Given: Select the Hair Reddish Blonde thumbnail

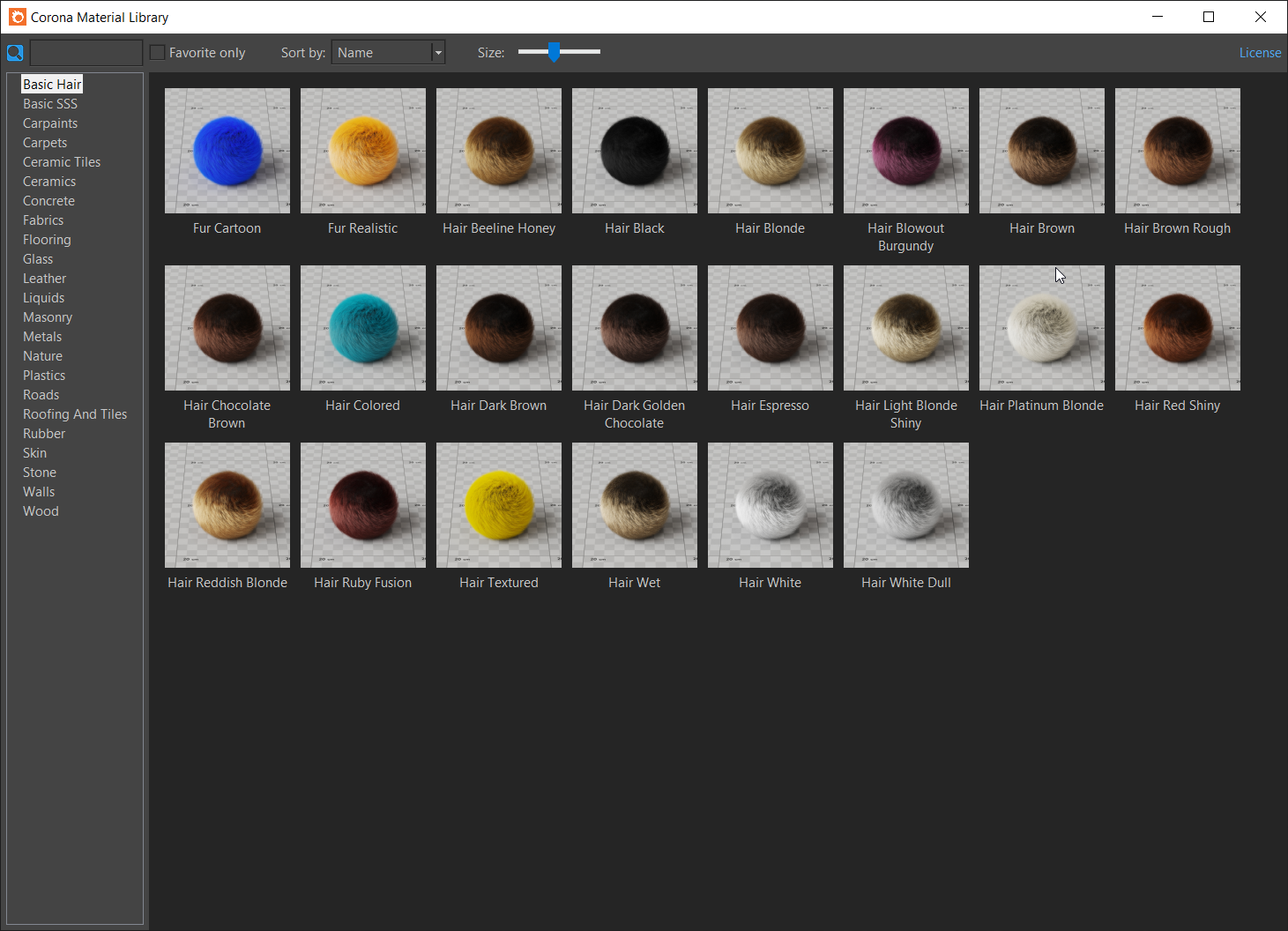Looking at the screenshot, I should click(227, 505).
